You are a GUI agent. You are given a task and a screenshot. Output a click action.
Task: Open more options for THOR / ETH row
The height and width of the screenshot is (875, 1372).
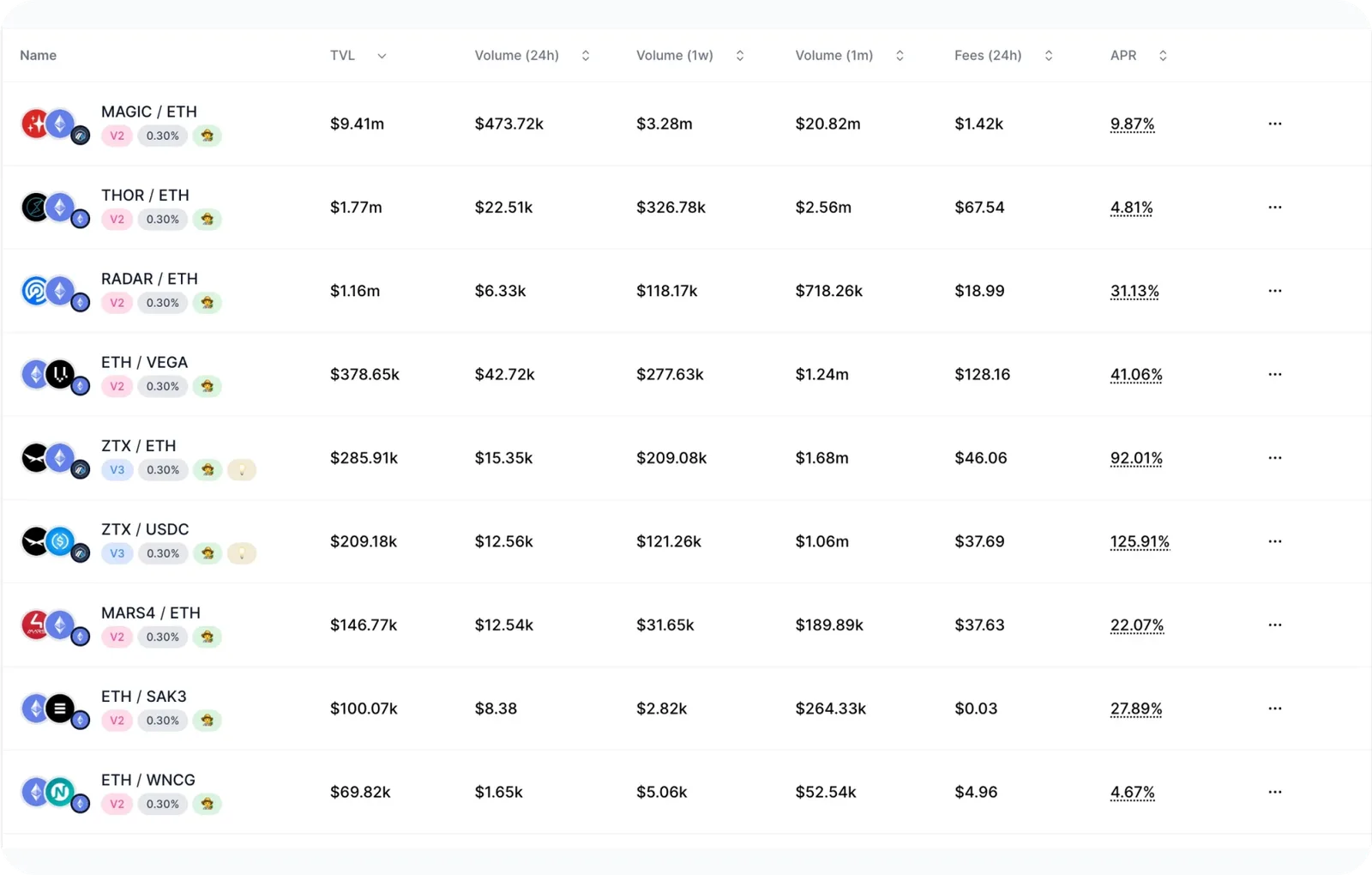point(1275,207)
